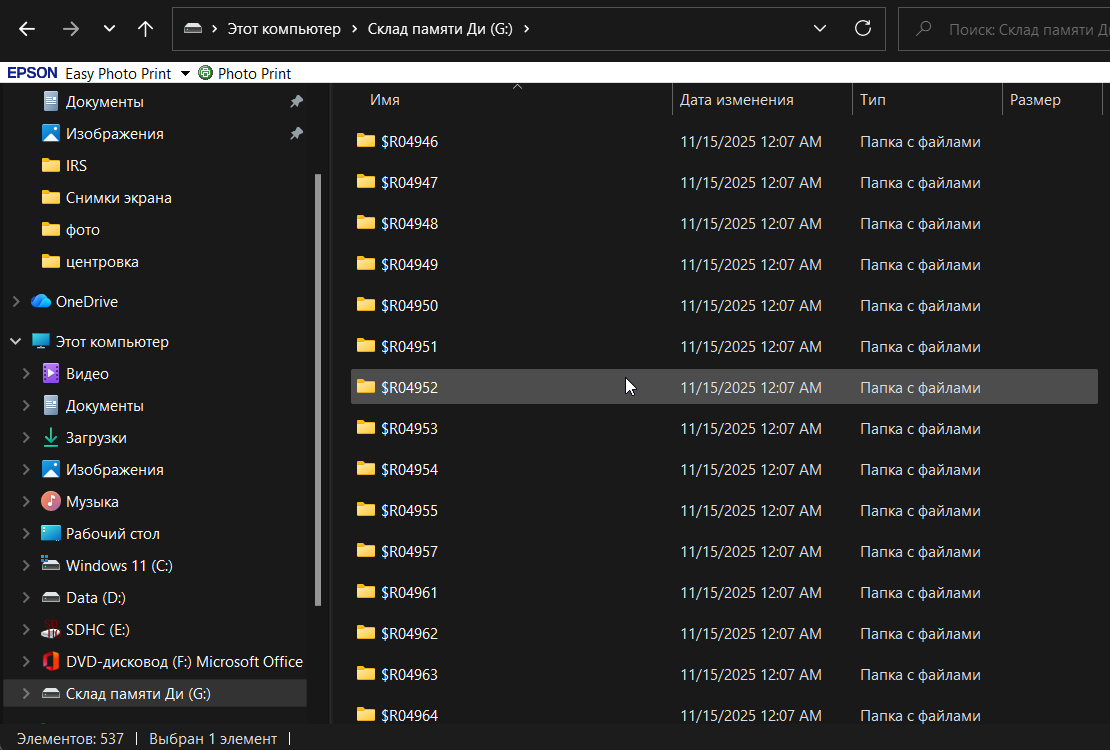Click pin icon next to pinned 'Изображения'
The width and height of the screenshot is (1110, 750).
pyautogui.click(x=297, y=133)
